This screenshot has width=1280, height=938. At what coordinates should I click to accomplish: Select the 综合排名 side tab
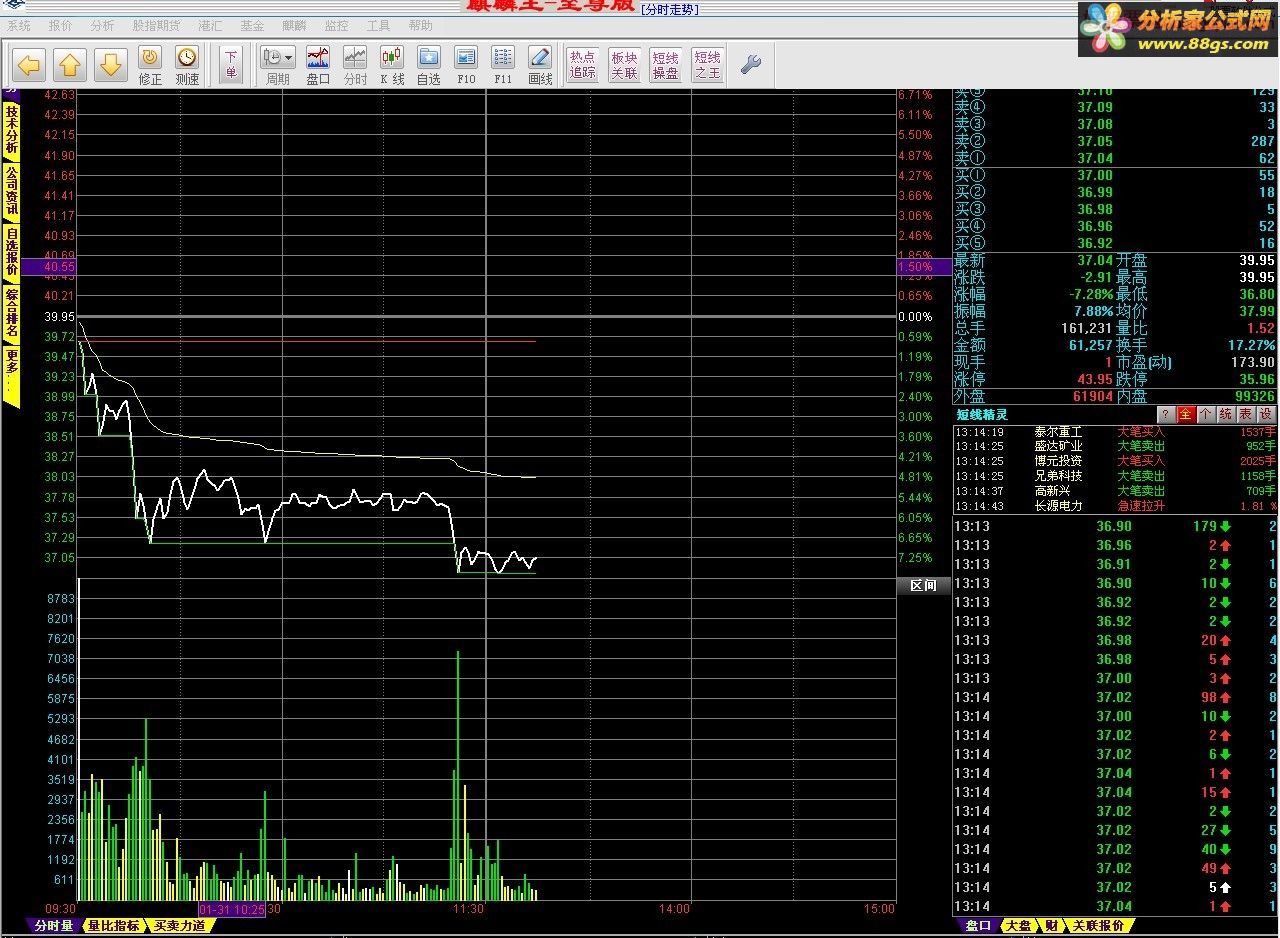[11, 312]
